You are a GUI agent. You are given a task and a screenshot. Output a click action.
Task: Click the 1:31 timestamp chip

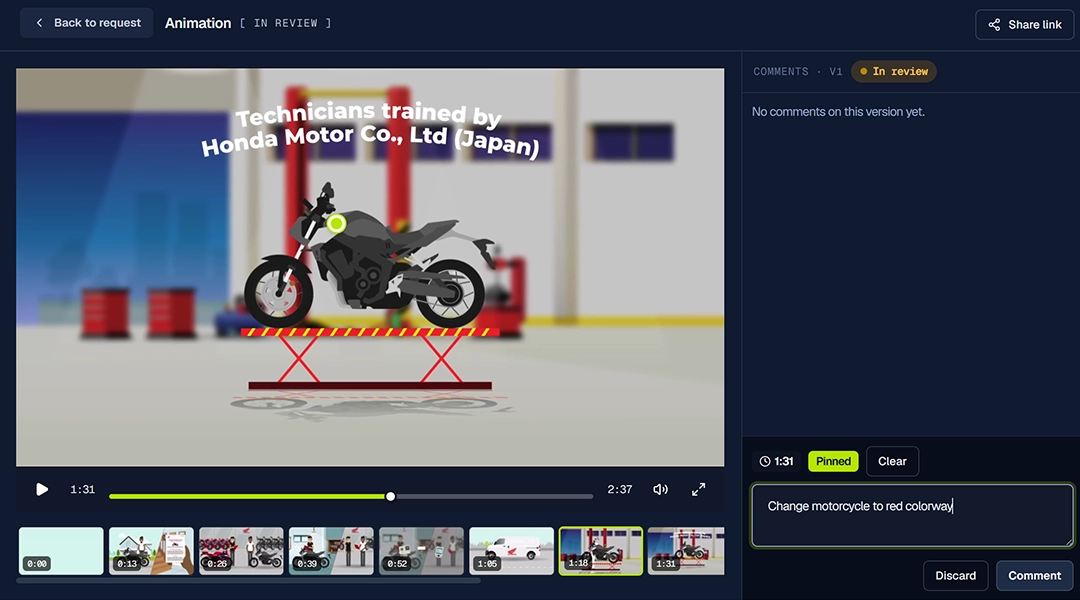coord(776,462)
